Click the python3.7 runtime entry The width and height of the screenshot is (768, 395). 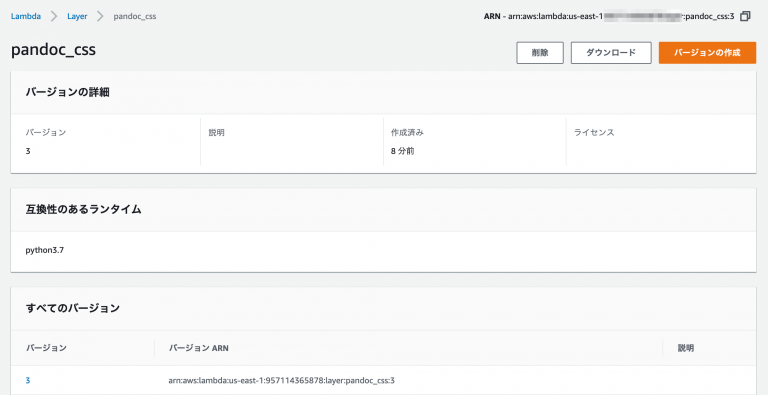tap(45, 250)
